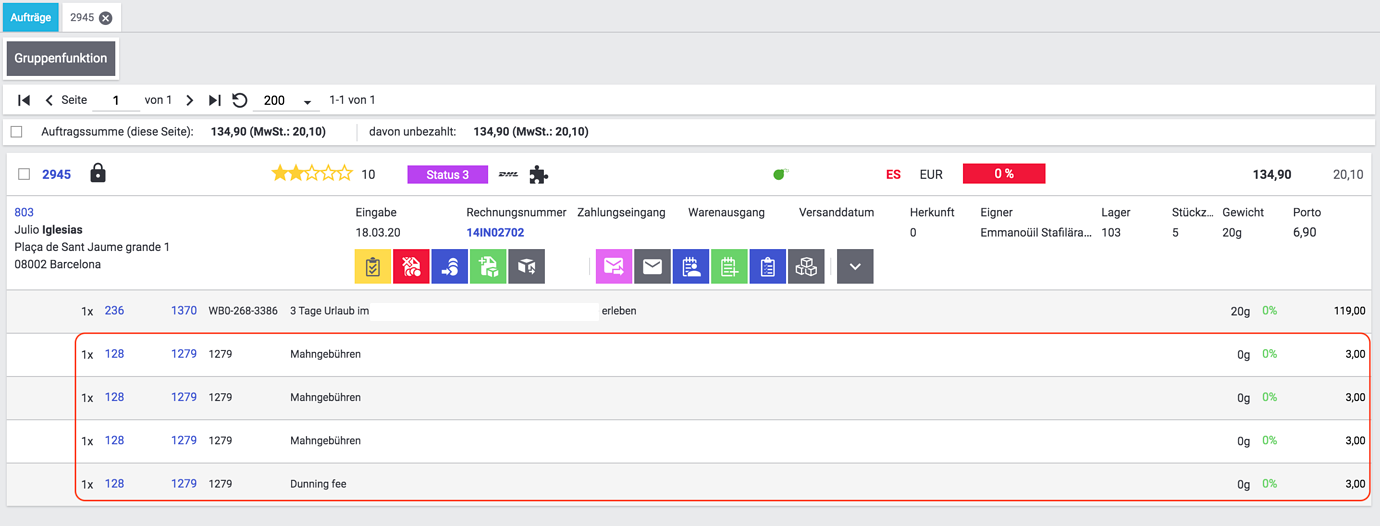The width and height of the screenshot is (1380, 526).
Task: Click the red cancel-payment icon
Action: [411, 267]
